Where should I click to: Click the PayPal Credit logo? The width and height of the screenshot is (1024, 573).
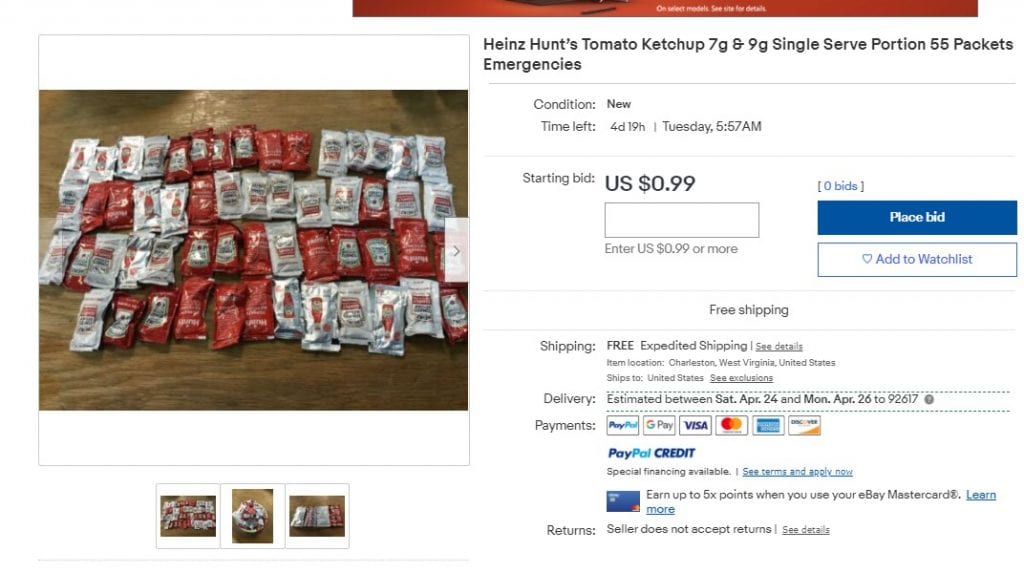[x=651, y=453]
